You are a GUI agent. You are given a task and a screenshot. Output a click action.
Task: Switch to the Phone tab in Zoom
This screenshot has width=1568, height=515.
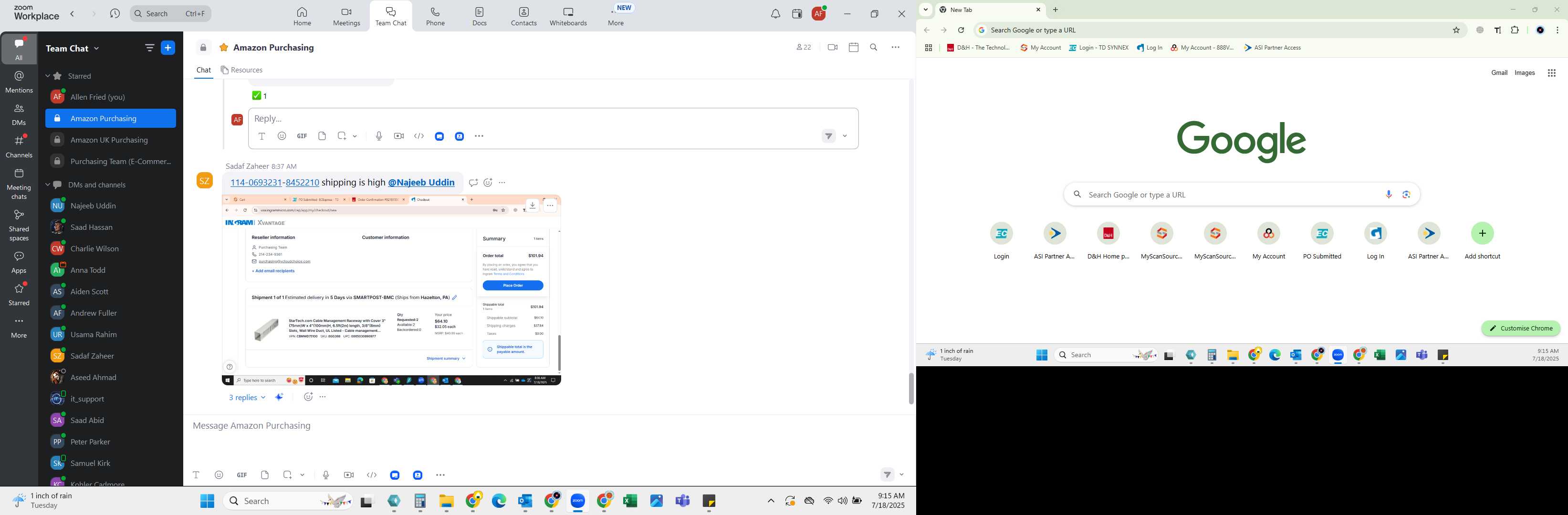tap(435, 16)
